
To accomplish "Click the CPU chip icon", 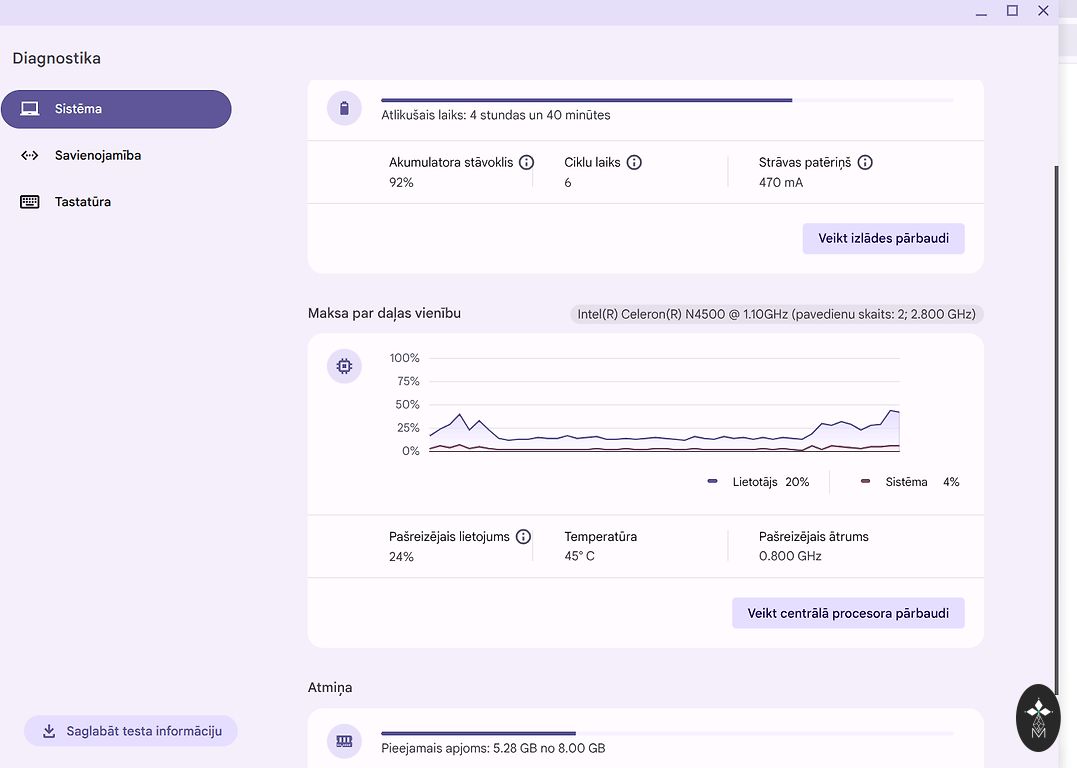I will pos(344,367).
